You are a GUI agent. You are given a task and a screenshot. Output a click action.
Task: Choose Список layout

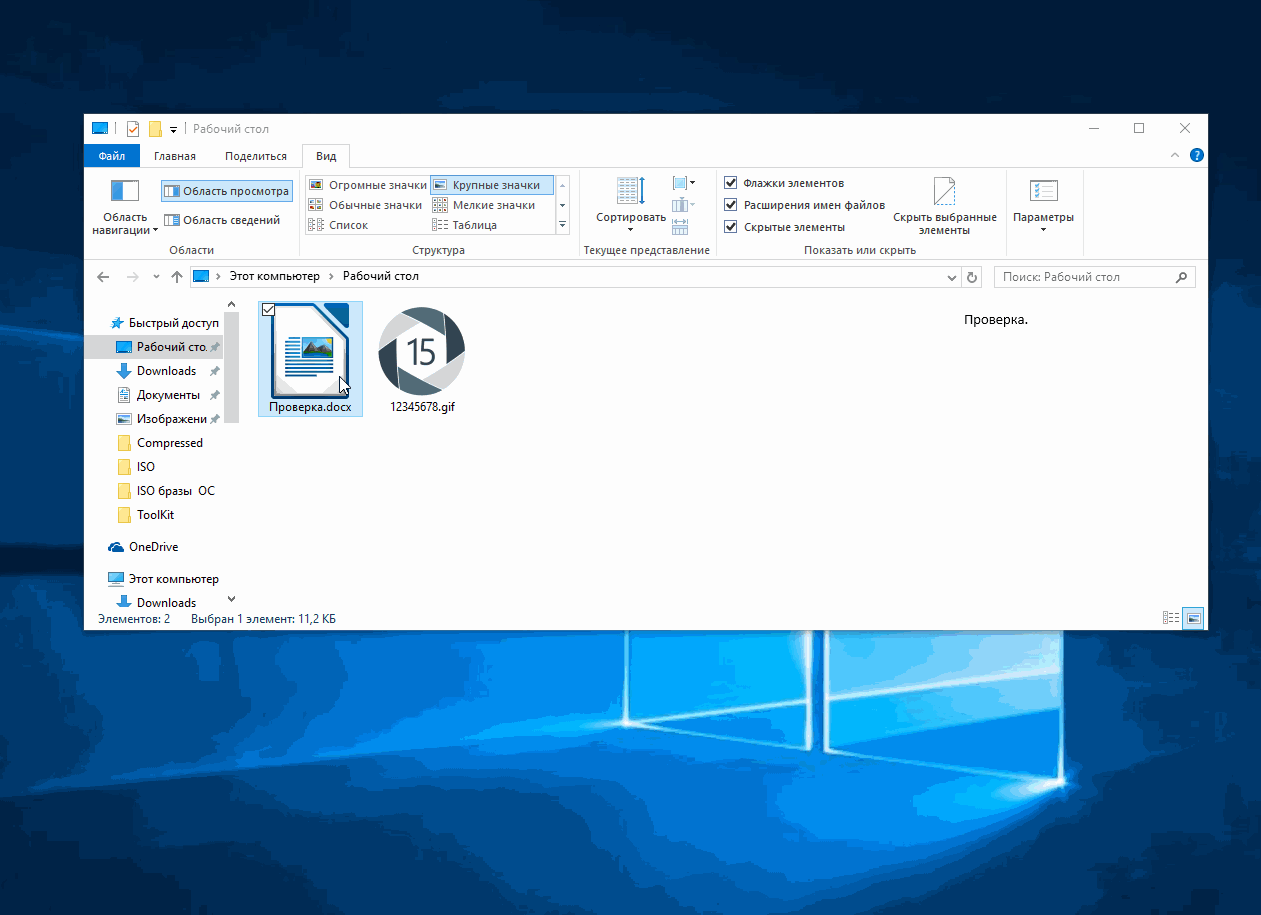pos(339,225)
